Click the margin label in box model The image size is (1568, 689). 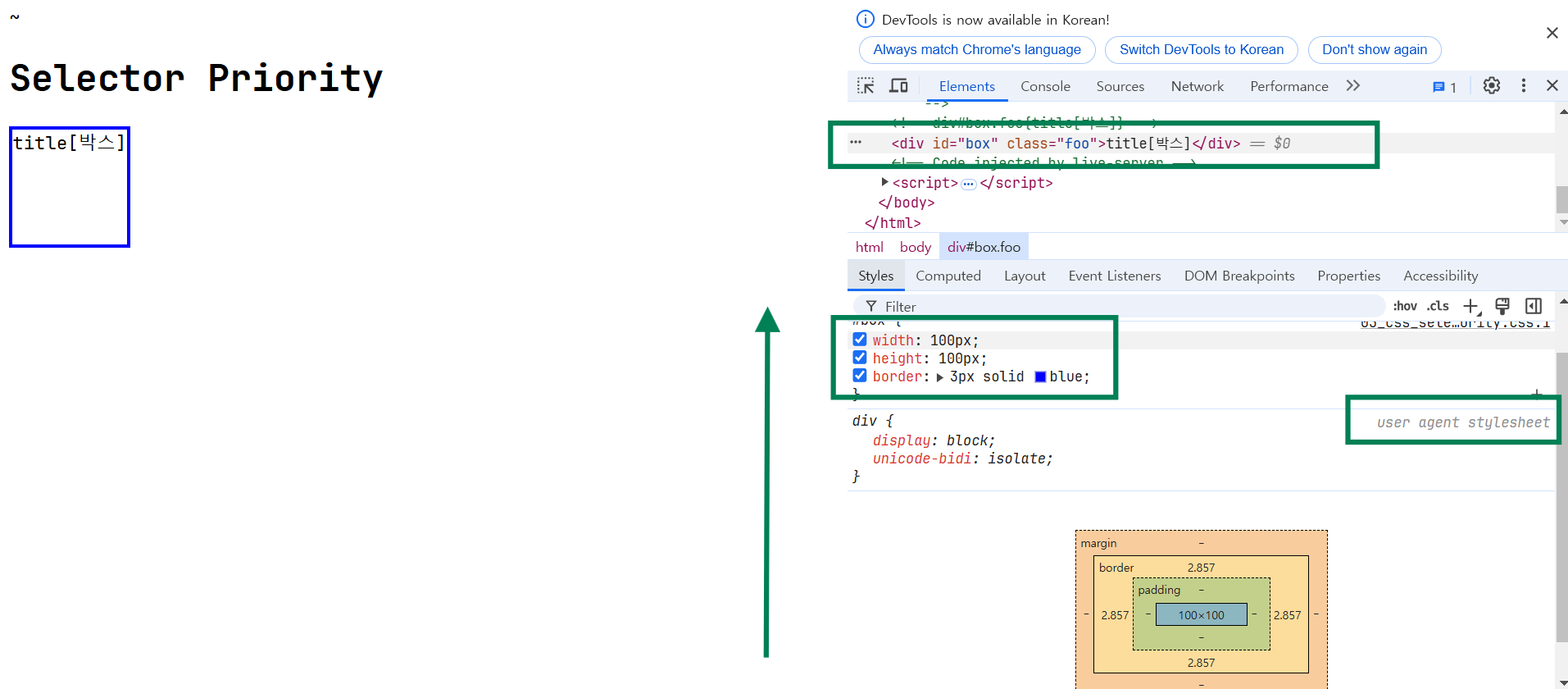click(1098, 543)
